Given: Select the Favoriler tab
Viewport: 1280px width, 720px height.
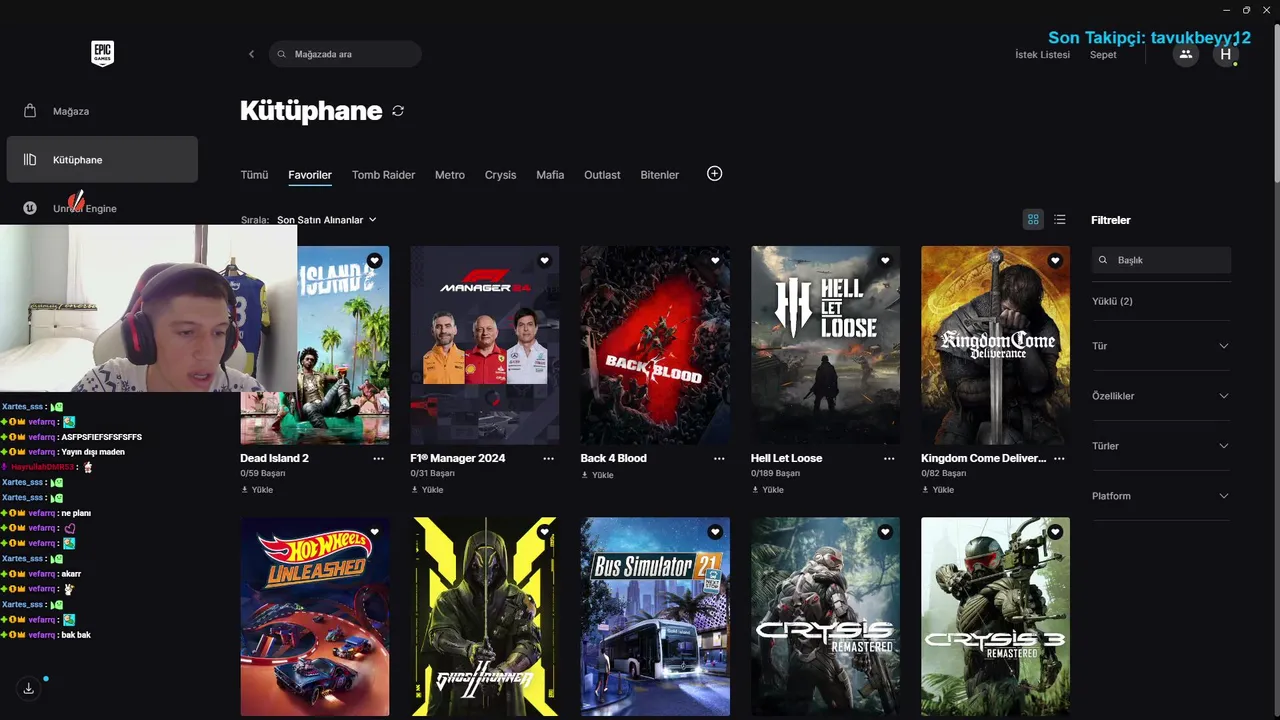Looking at the screenshot, I should pos(310,175).
